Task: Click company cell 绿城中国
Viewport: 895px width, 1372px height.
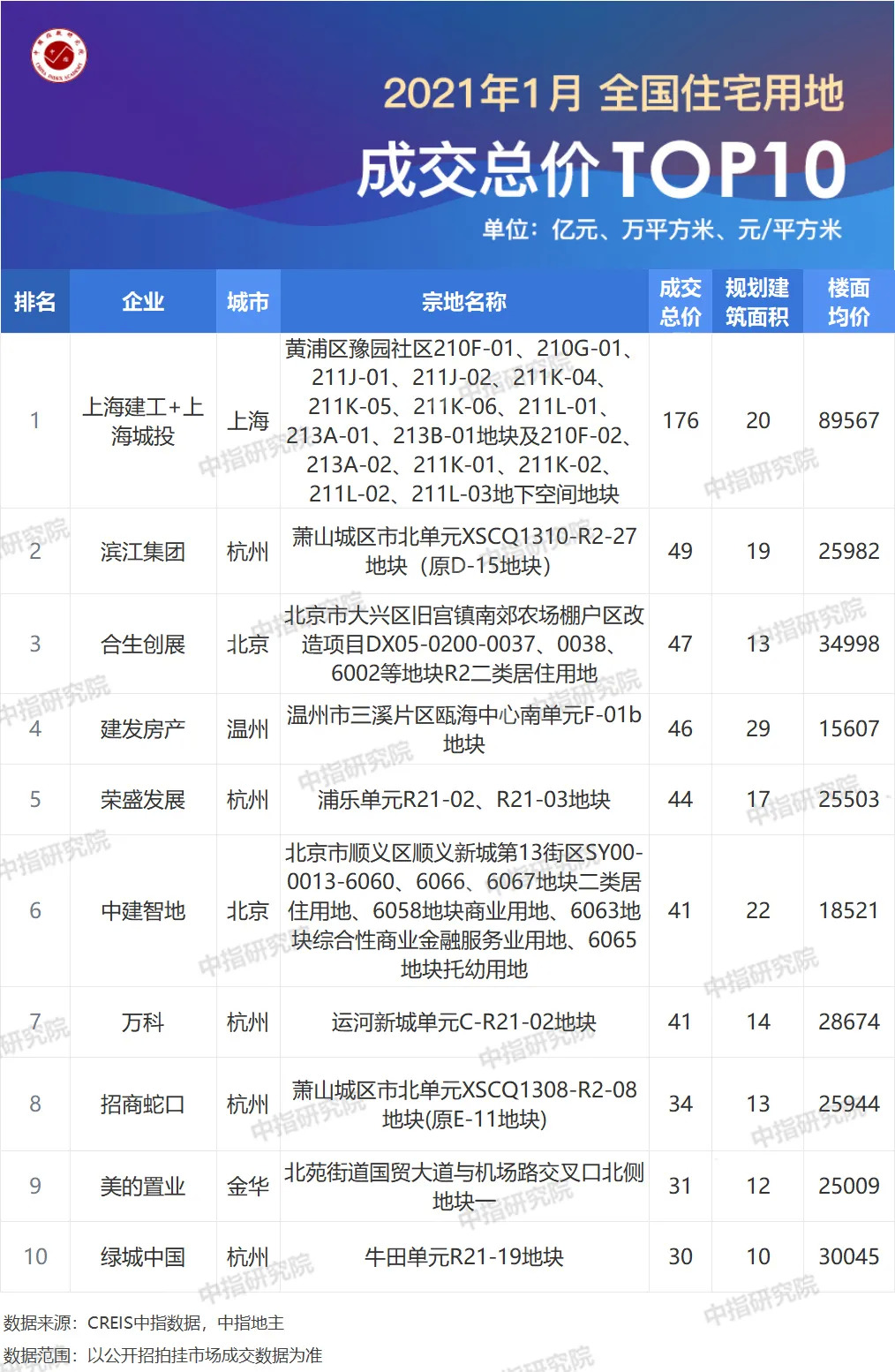Action: tap(143, 1257)
